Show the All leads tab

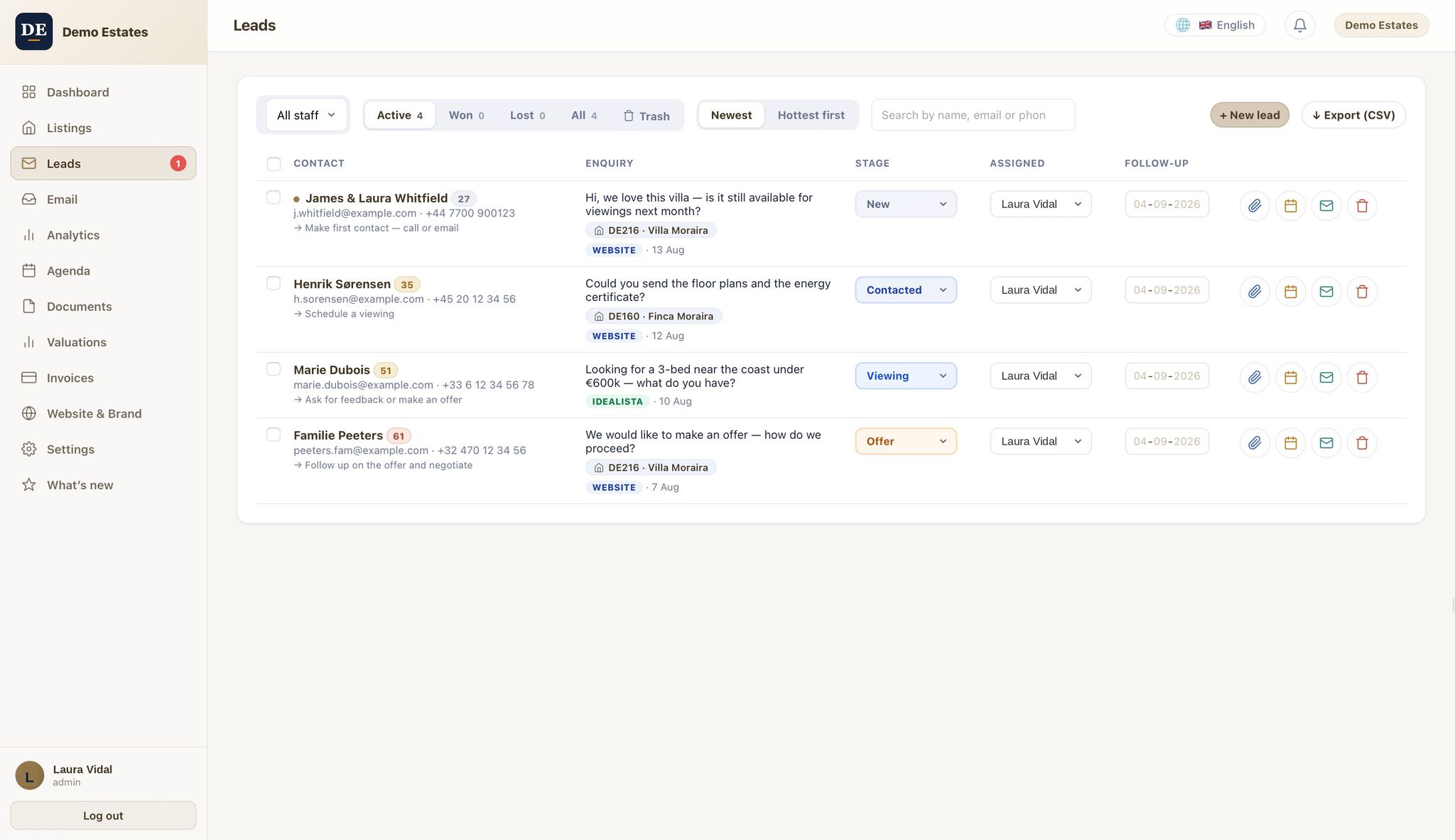584,115
